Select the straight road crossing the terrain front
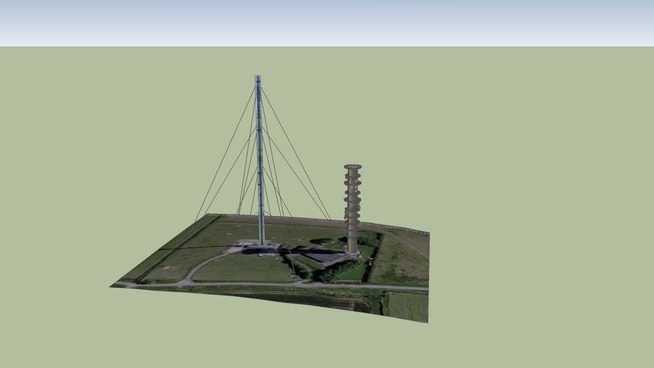Viewport: 654px width, 368px height. 271,285
